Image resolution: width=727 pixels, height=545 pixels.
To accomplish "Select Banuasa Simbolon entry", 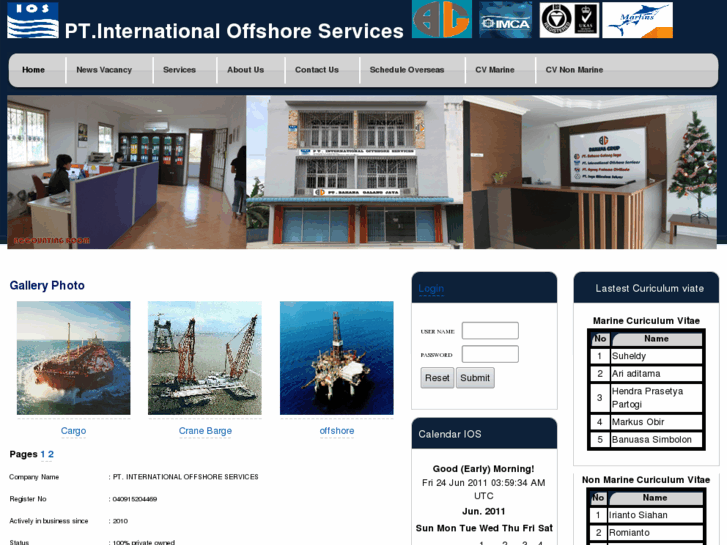I will coord(651,440).
